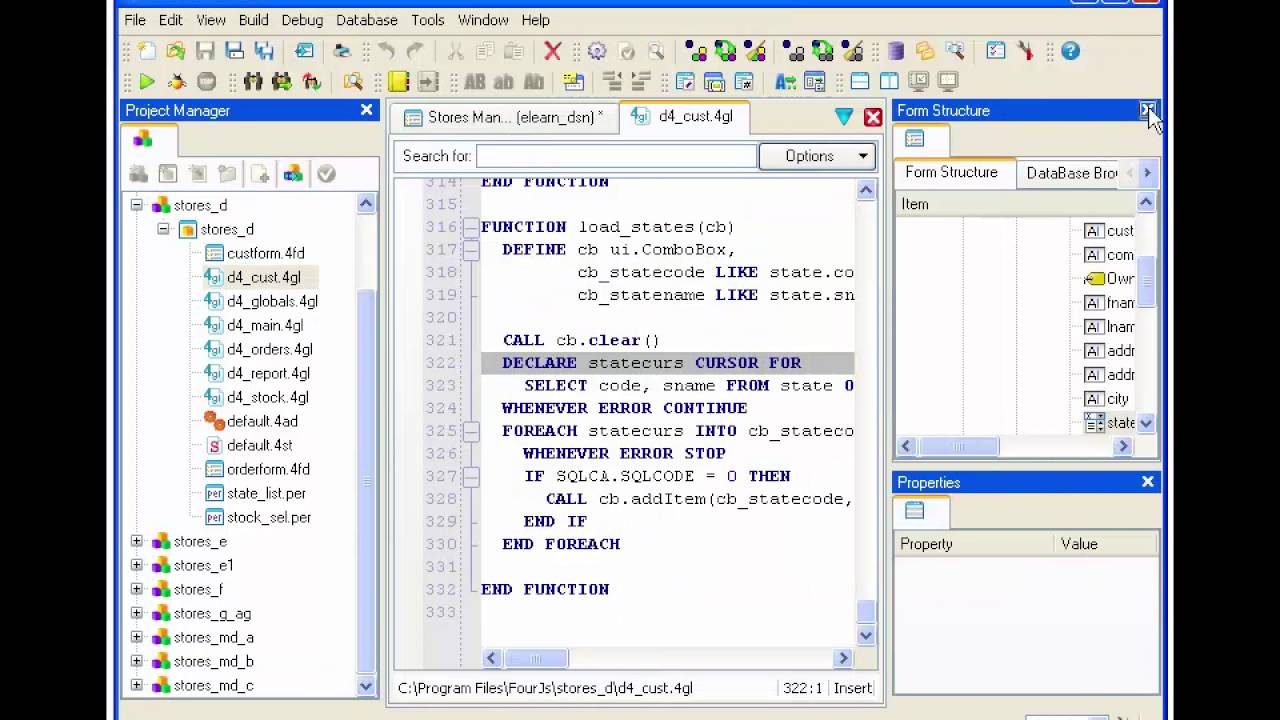Open the Stores Man... (elearn_dsn) editor tab

point(505,117)
